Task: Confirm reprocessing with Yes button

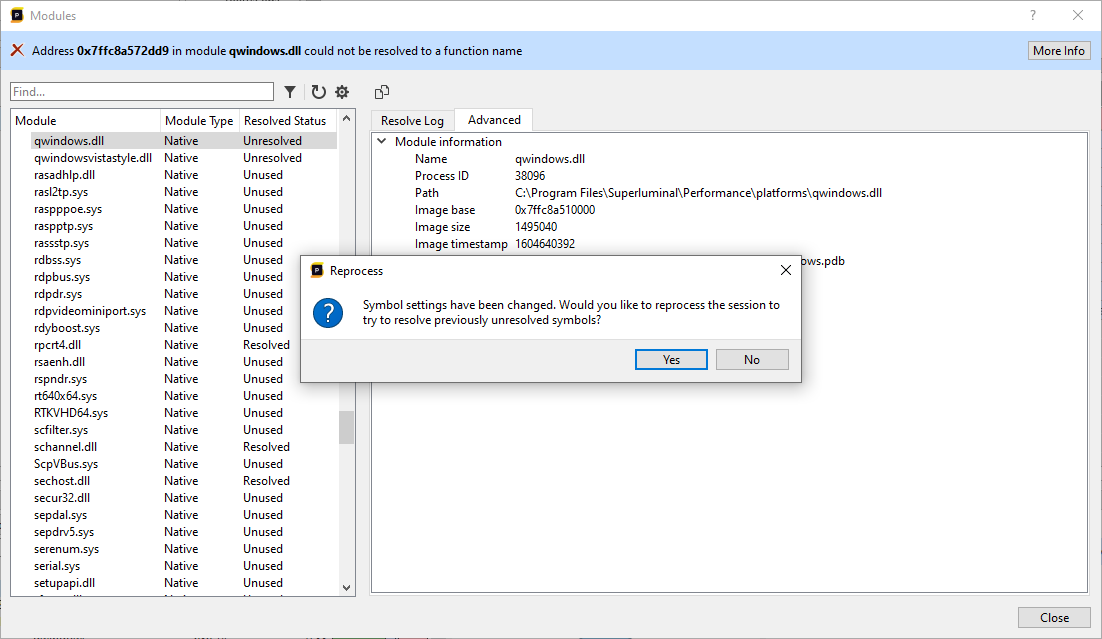Action: pos(671,360)
